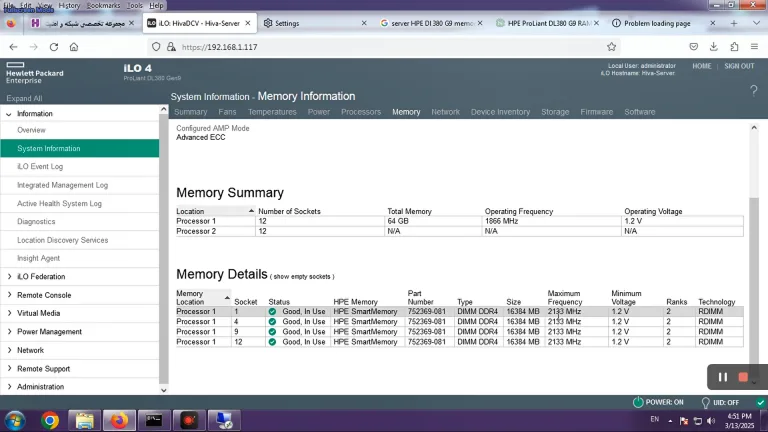Switch to the Processors tab

pyautogui.click(x=360, y=112)
